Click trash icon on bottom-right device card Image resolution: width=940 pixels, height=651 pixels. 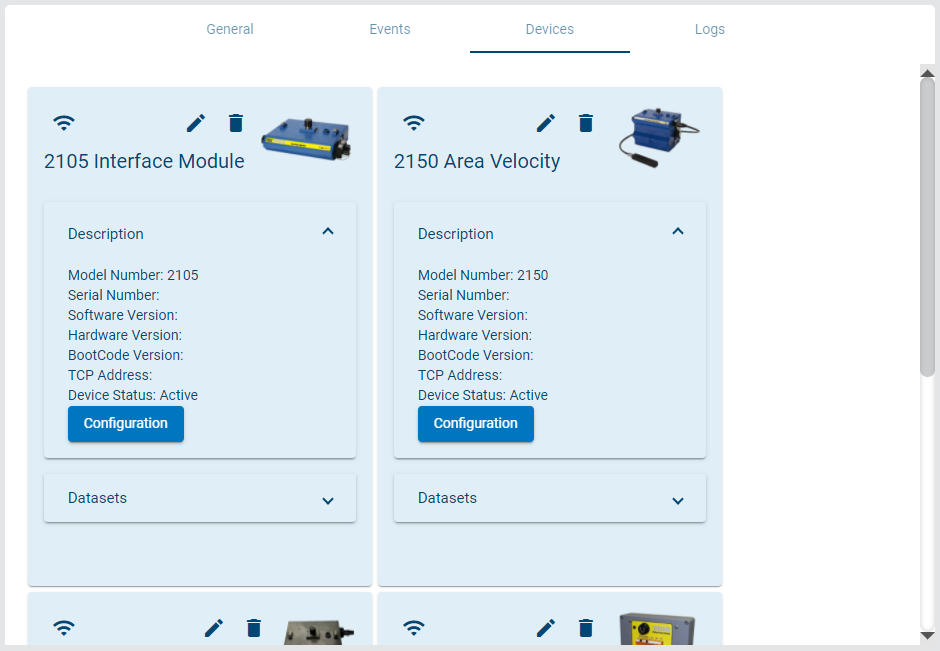[x=586, y=628]
